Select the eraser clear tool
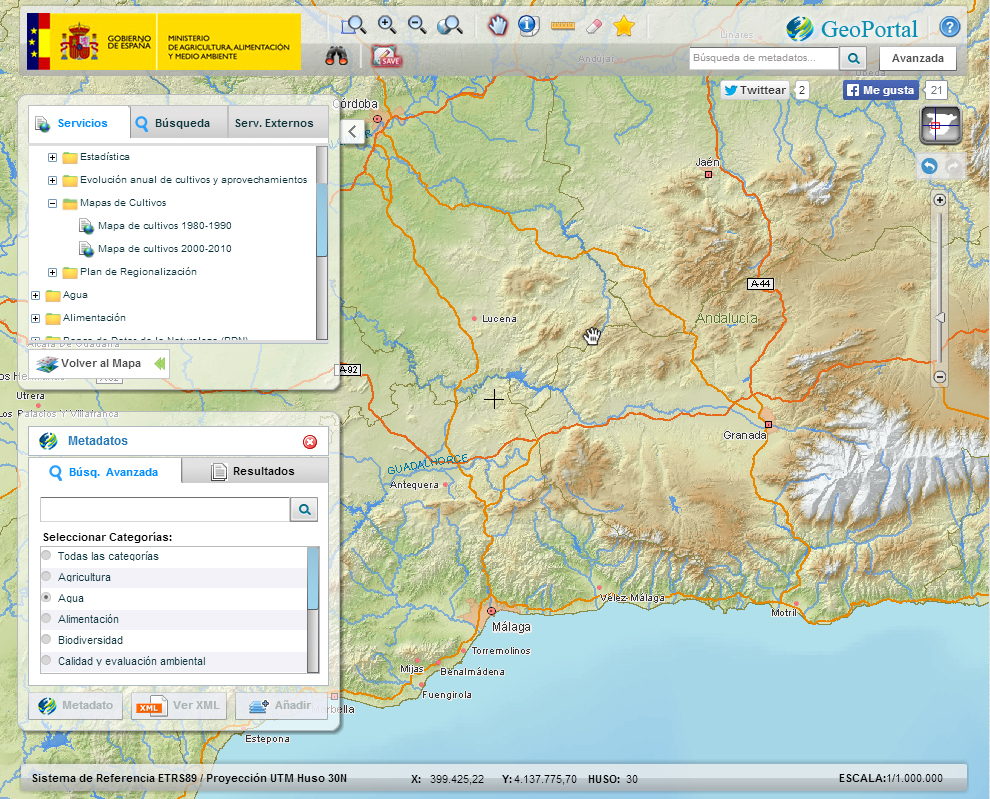The height and width of the screenshot is (799, 990). click(594, 26)
